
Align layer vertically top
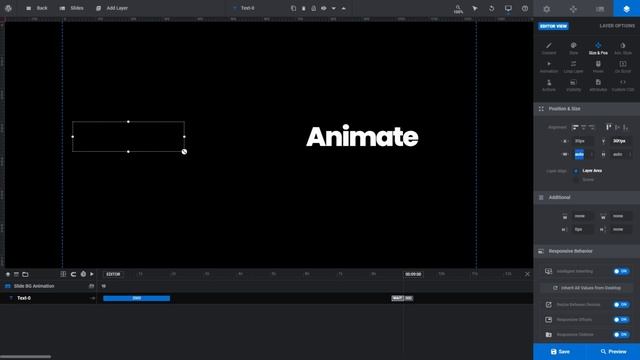pos(609,127)
